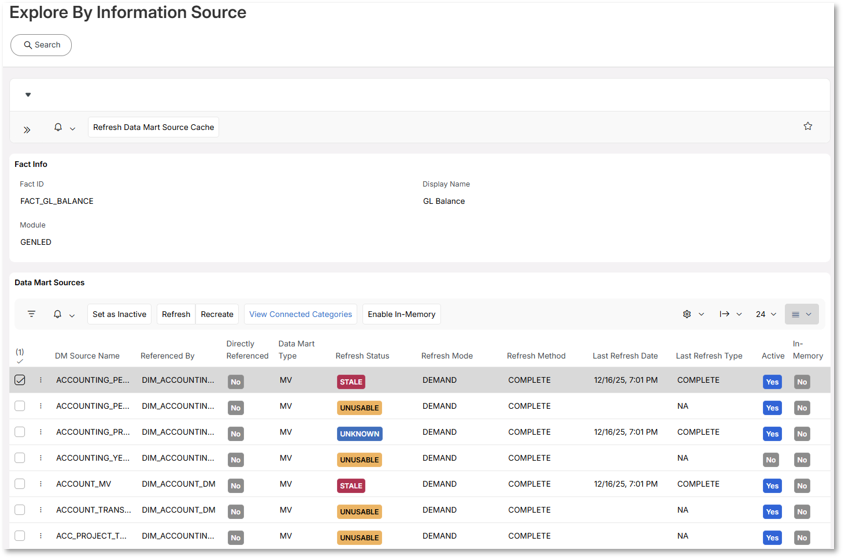This screenshot has height=558, width=843.
Task: Check the ACCOUNTING_PE... UNUSABLE row checkbox
Action: pos(20,406)
